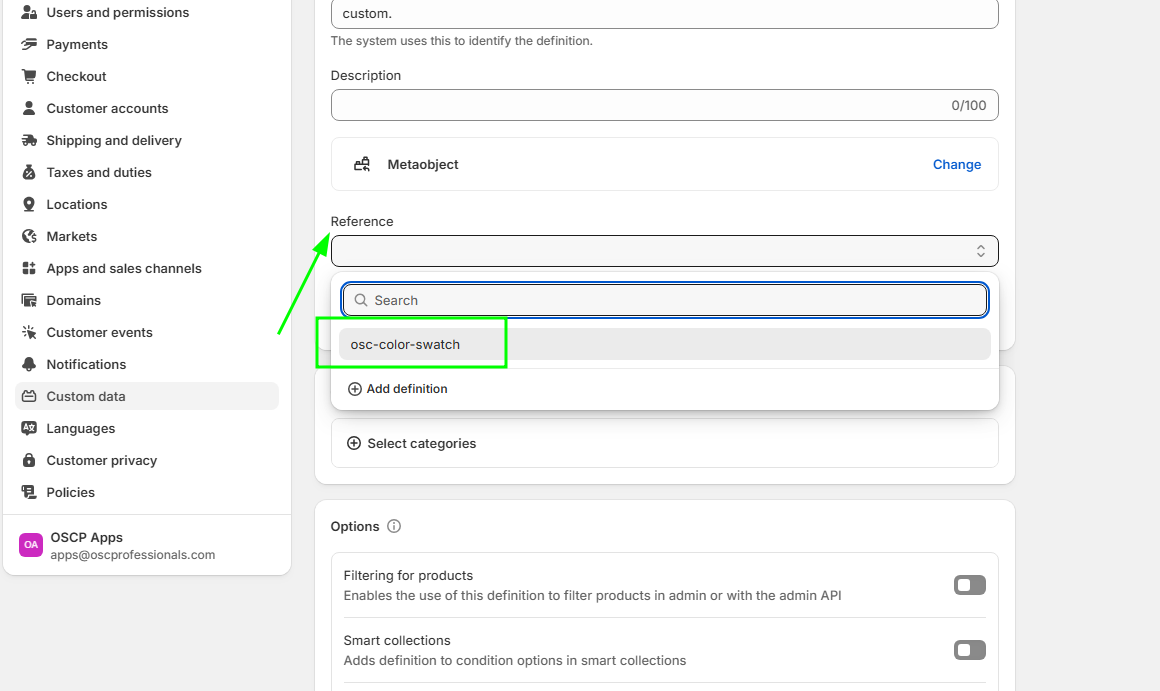Open Languages settings section
Screen dimensions: 1160x691
(x=80, y=428)
